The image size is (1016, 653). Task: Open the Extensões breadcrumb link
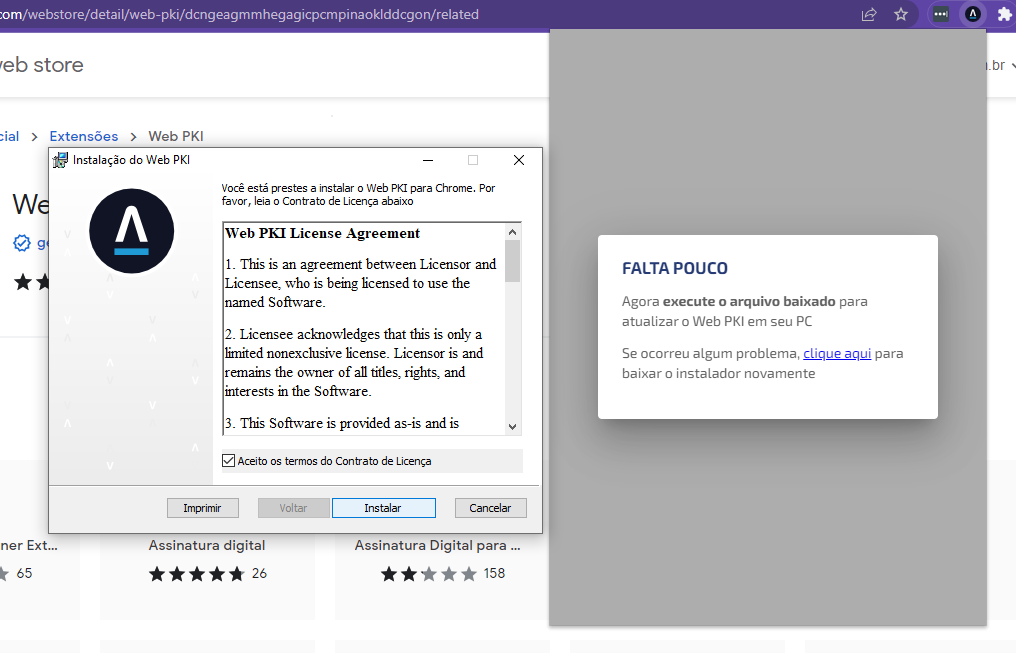pos(84,136)
